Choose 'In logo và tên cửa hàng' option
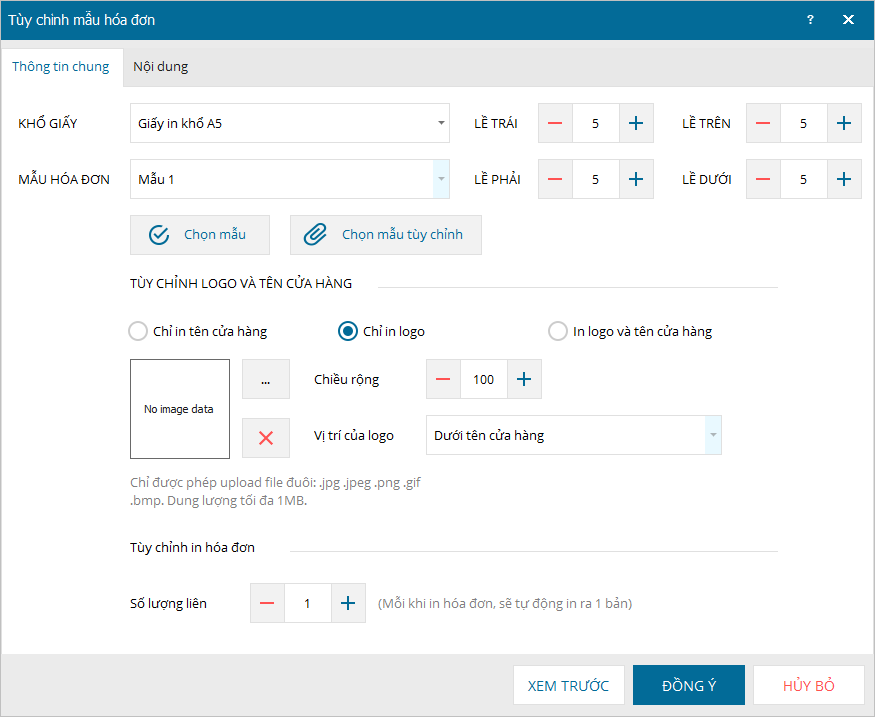Viewport: 875px width, 717px height. point(558,331)
